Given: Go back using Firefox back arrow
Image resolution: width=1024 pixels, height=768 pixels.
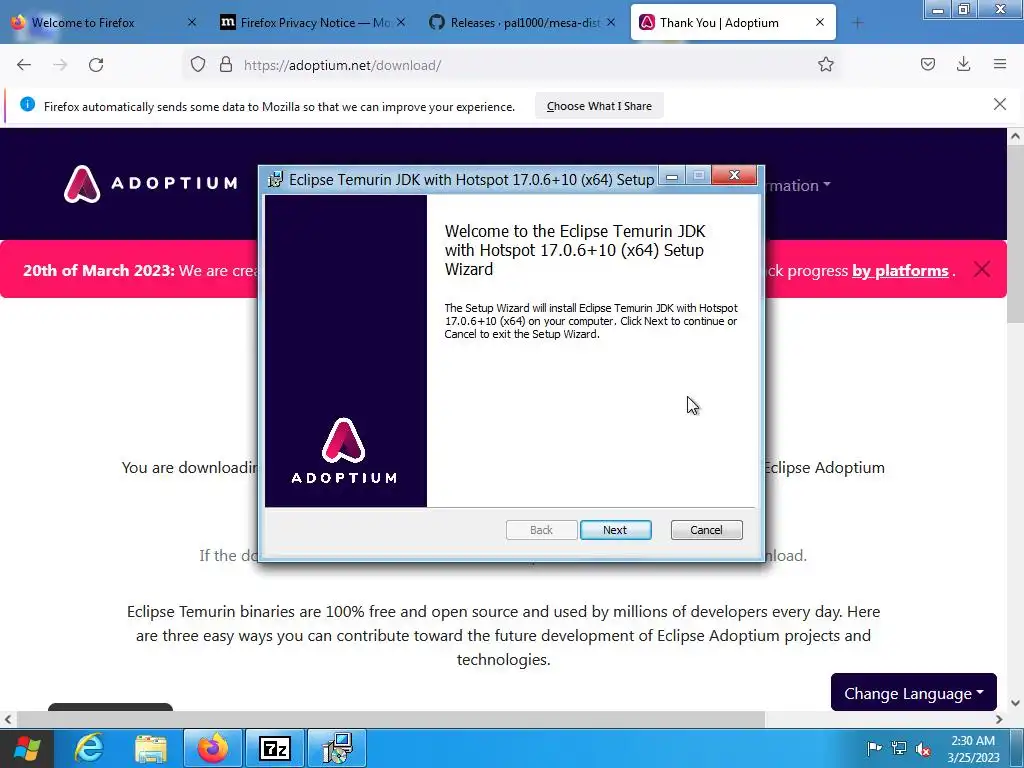Looking at the screenshot, I should [24, 65].
